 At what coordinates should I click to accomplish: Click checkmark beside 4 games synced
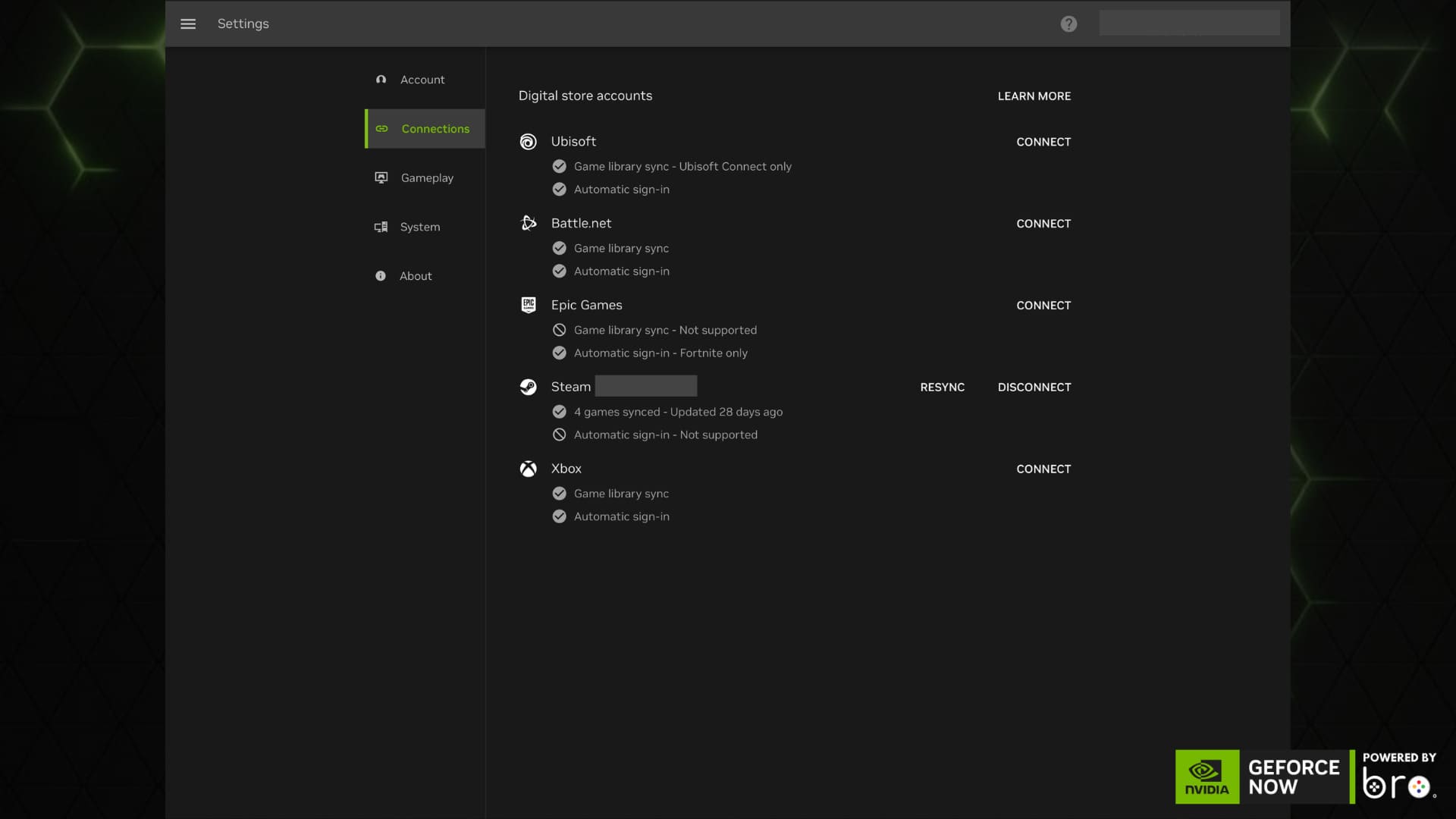(560, 412)
